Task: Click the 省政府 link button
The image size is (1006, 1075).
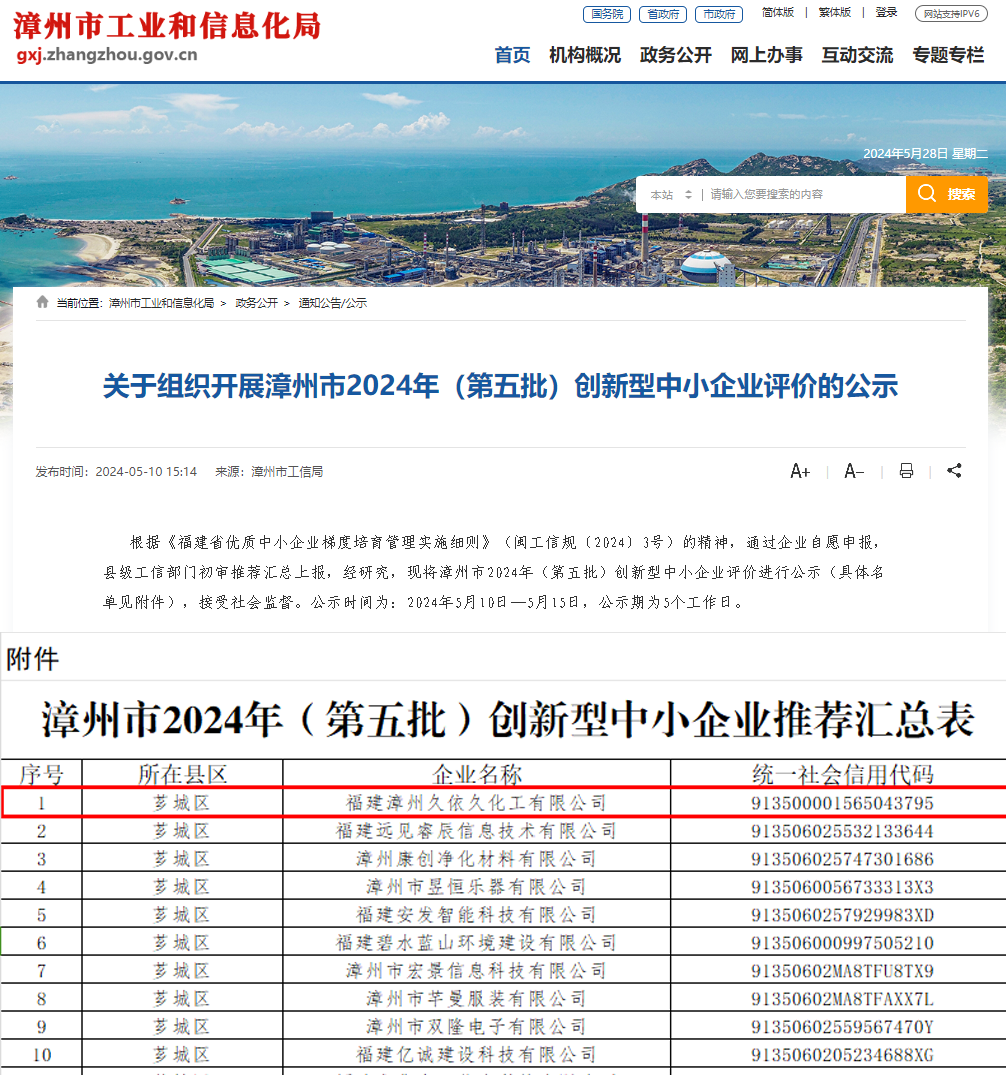Action: (x=663, y=14)
